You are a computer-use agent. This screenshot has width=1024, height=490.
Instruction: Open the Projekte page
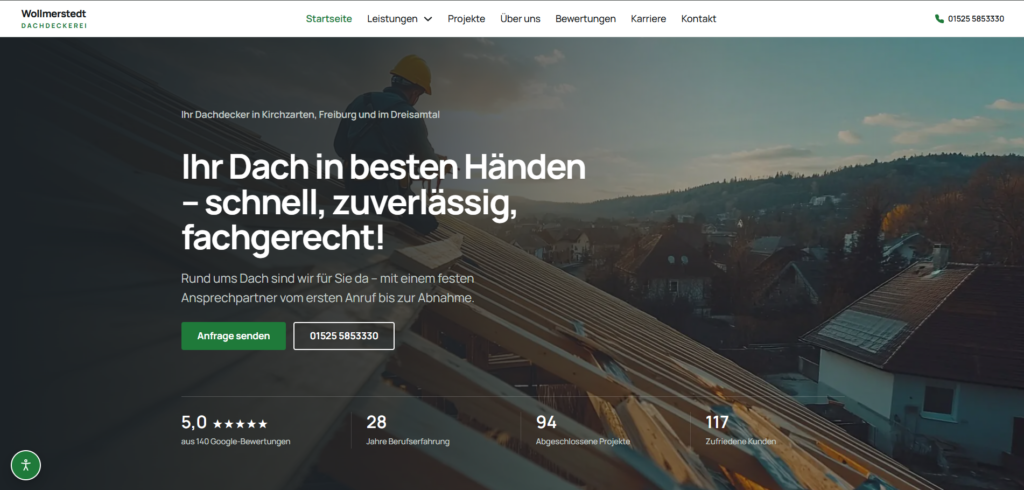[466, 19]
